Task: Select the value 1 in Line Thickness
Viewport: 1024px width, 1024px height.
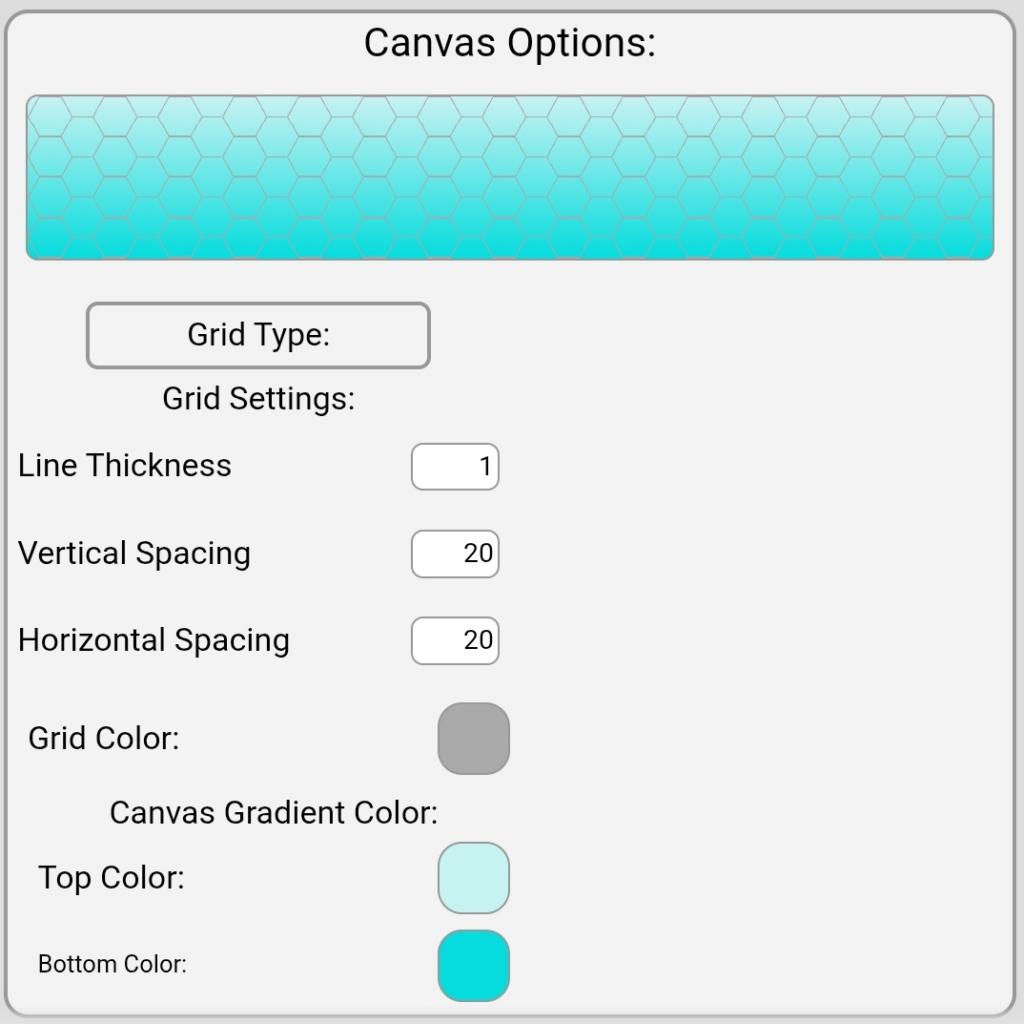Action: [486, 467]
